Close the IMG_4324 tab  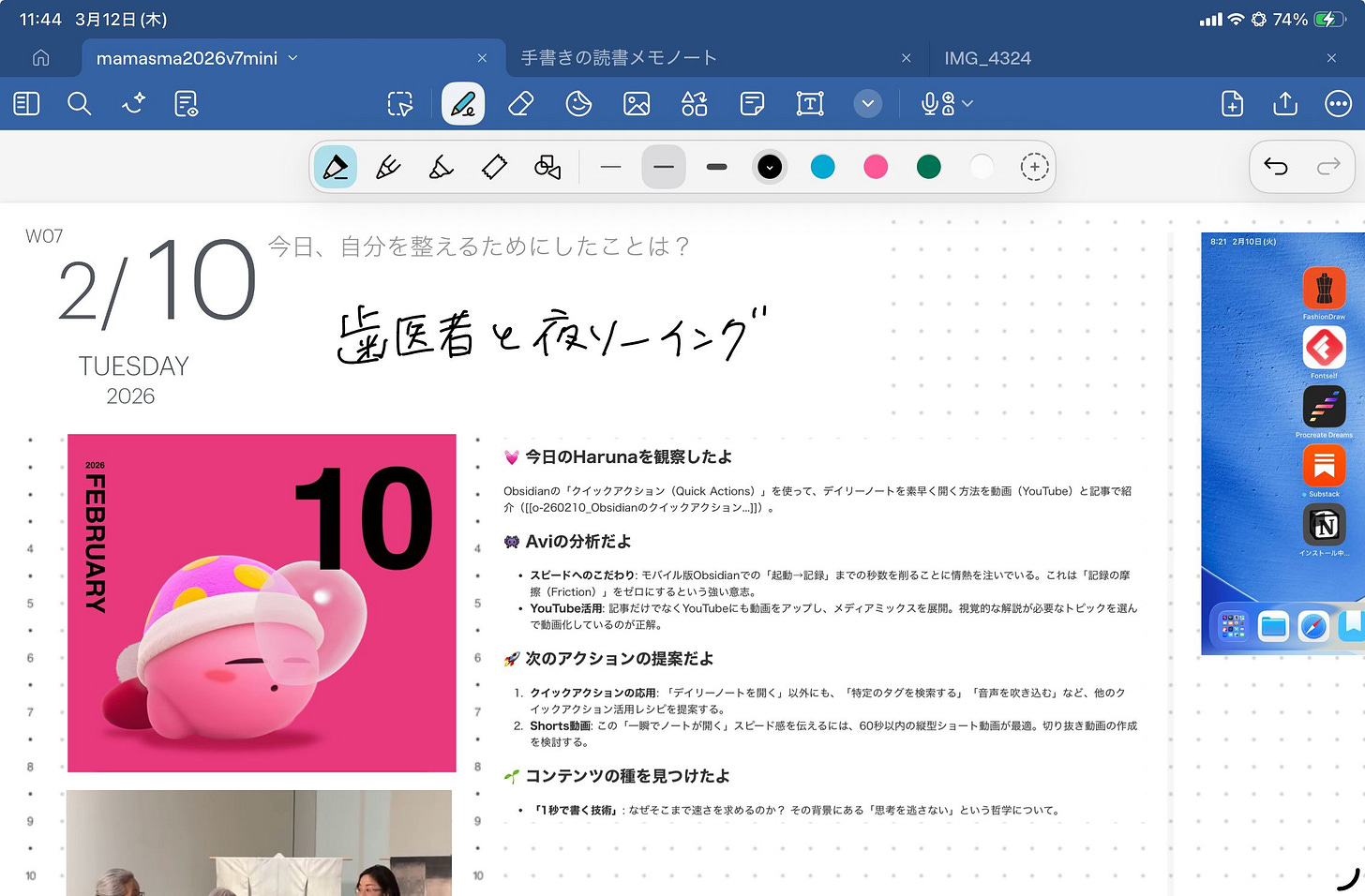[x=1331, y=58]
